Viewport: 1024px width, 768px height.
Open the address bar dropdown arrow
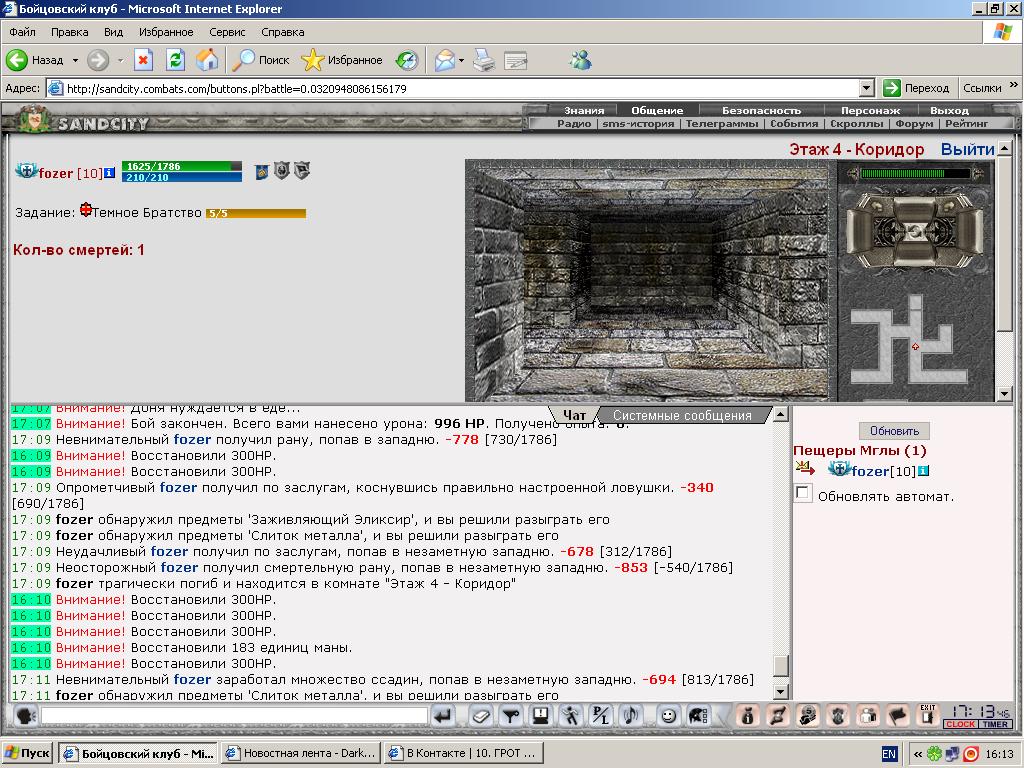coord(867,88)
